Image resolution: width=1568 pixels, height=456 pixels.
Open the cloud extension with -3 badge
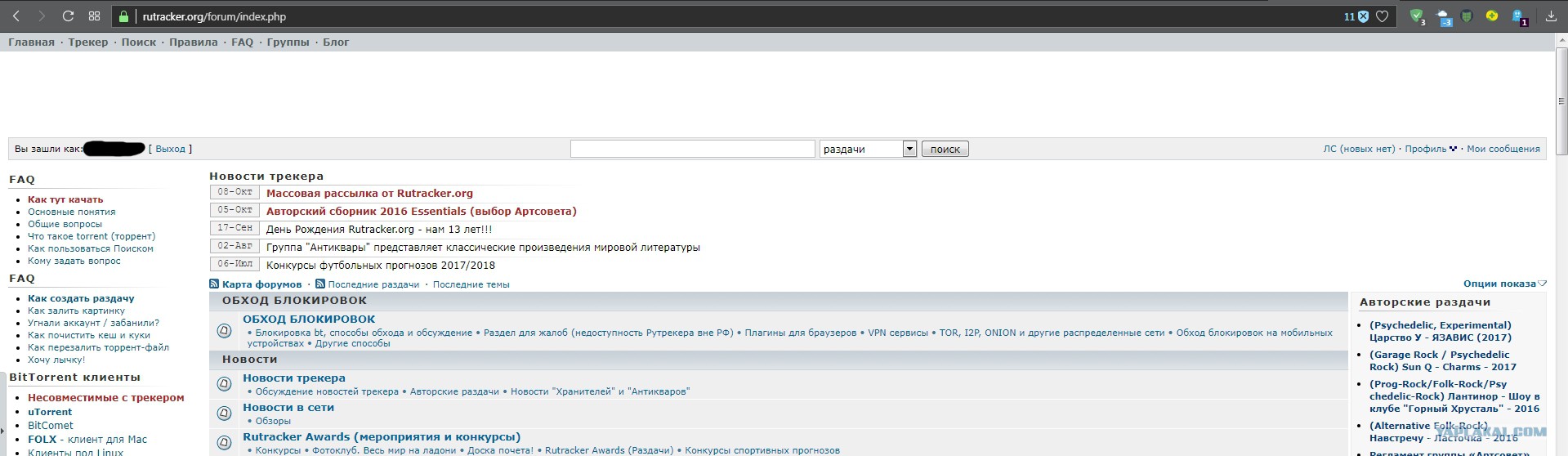1444,16
